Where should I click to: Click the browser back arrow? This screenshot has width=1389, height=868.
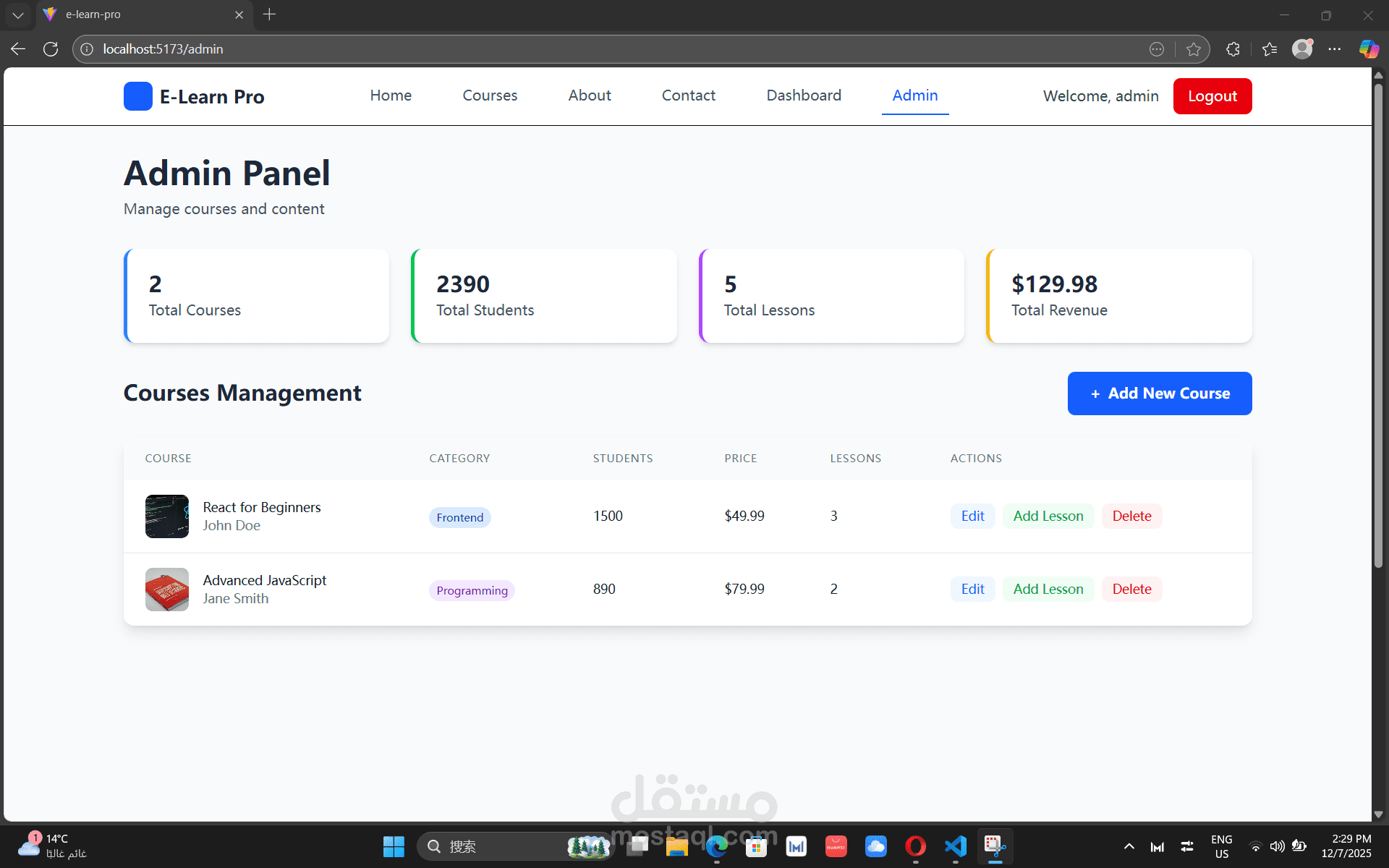tap(18, 49)
